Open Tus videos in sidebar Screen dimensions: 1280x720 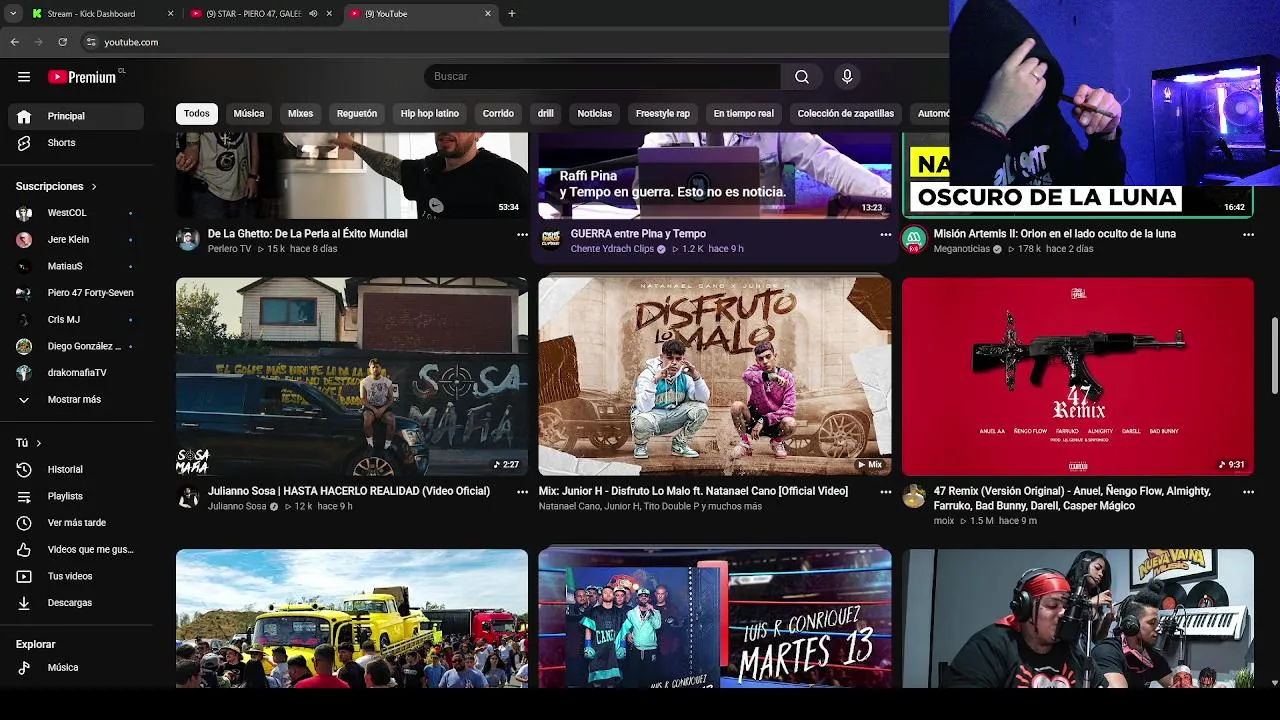tap(76, 576)
